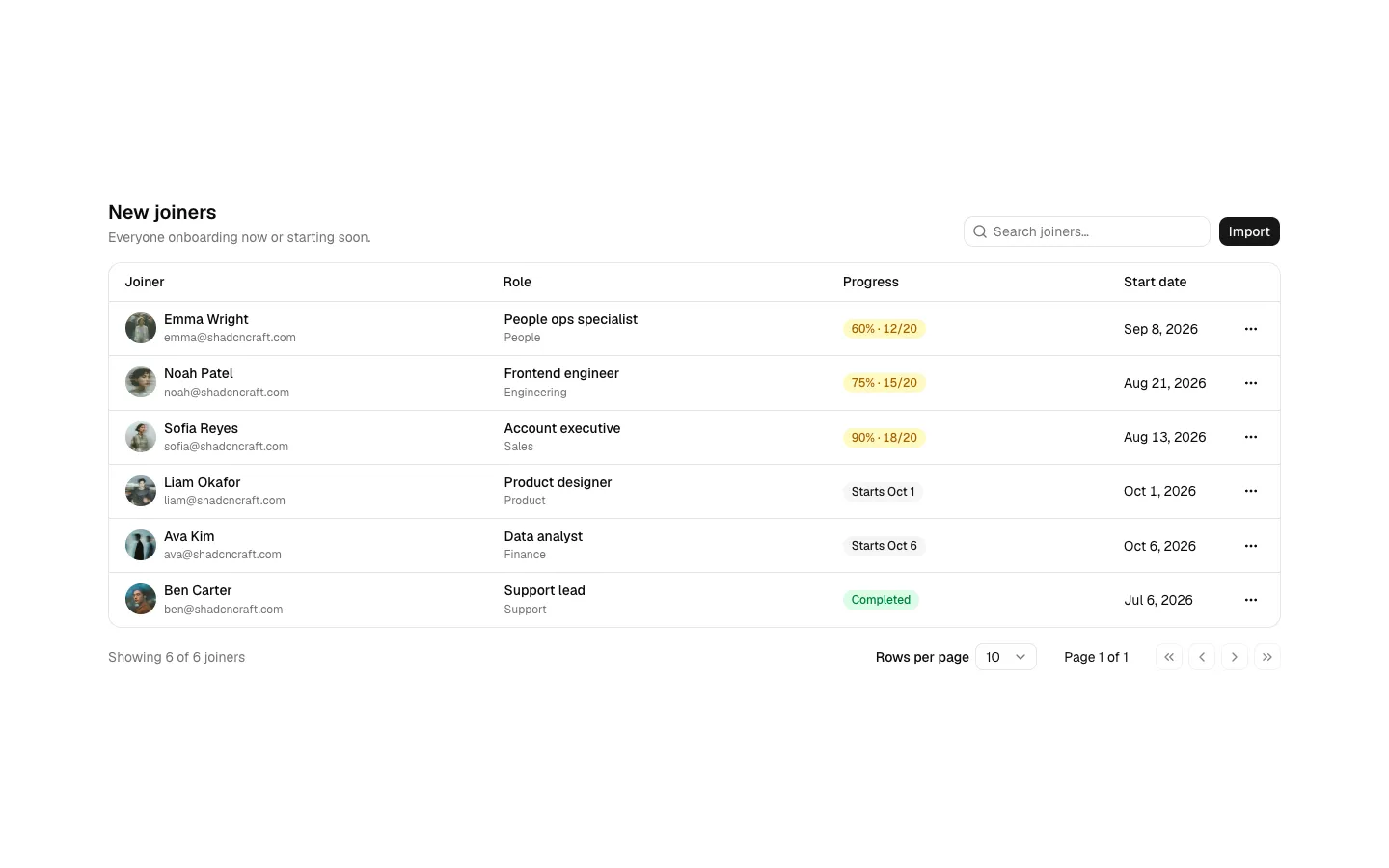Click the email noah@shadcncraft.com
The width and height of the screenshot is (1389, 868).
(x=227, y=393)
